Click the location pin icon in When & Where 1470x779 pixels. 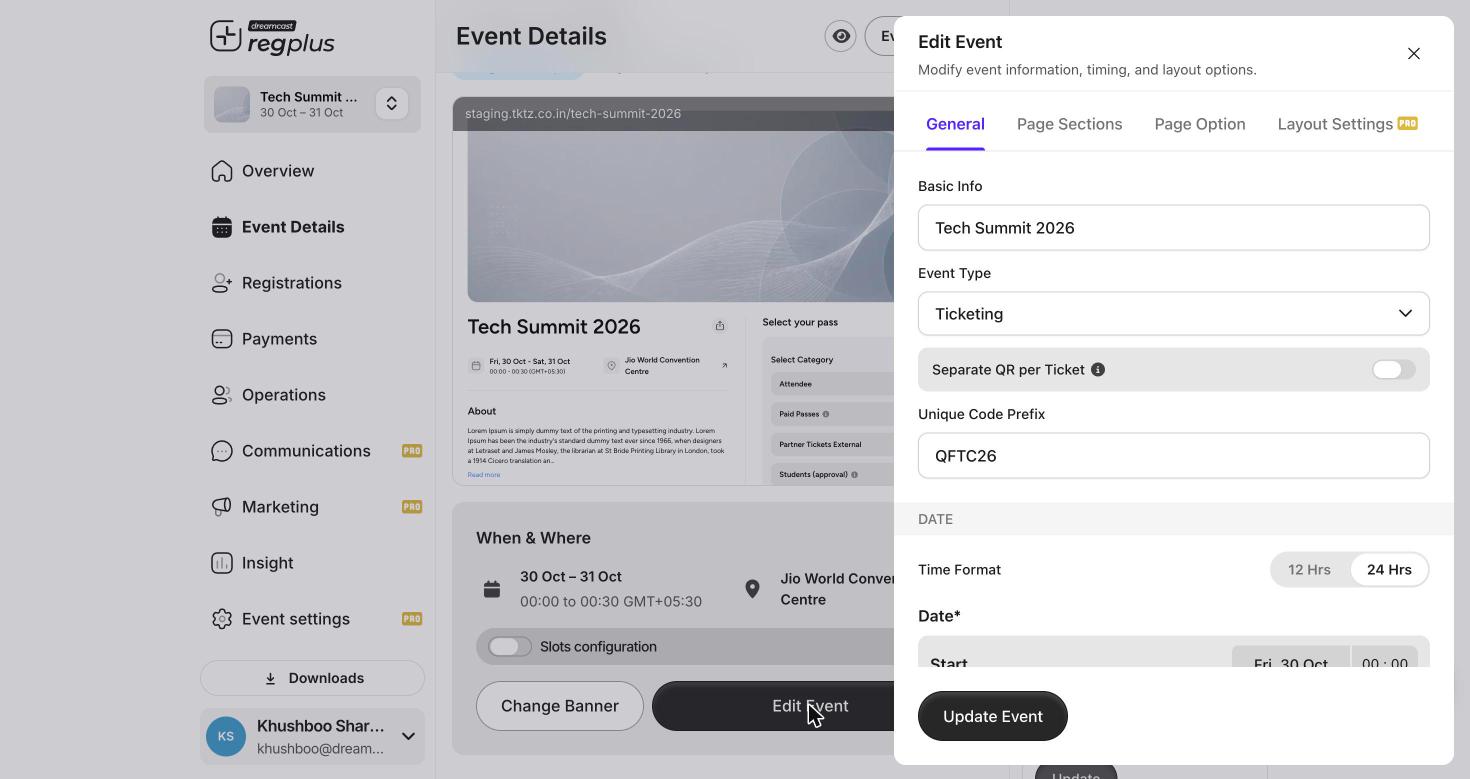click(752, 589)
